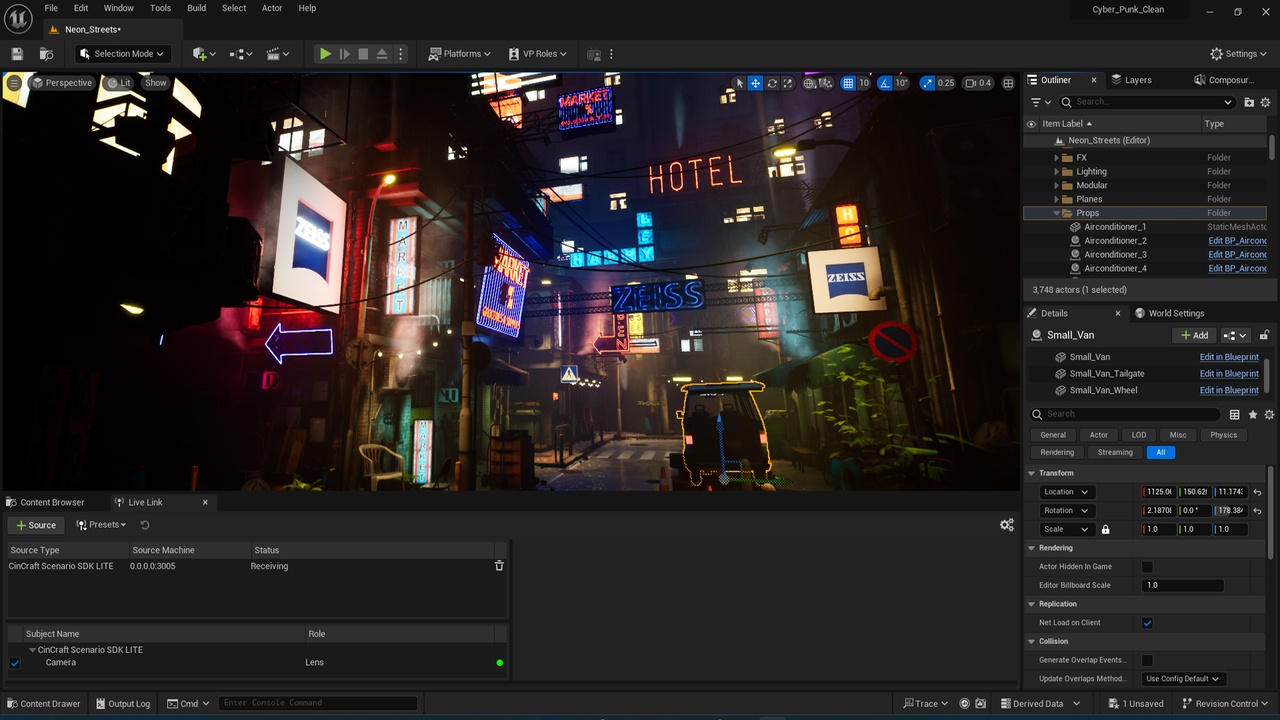
Task: Expand the Lighting folder
Action: (x=1056, y=172)
